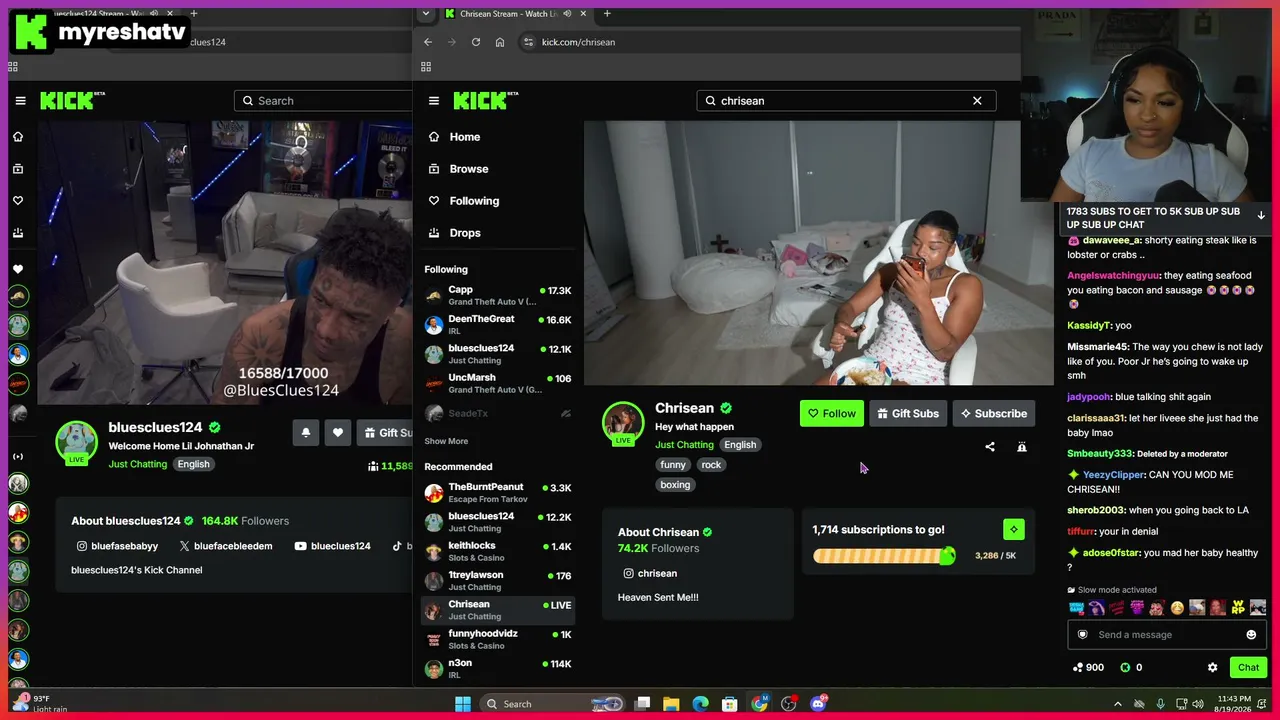
Task: Open DeenTheGreat's channel in the Following list
Action: (498, 325)
